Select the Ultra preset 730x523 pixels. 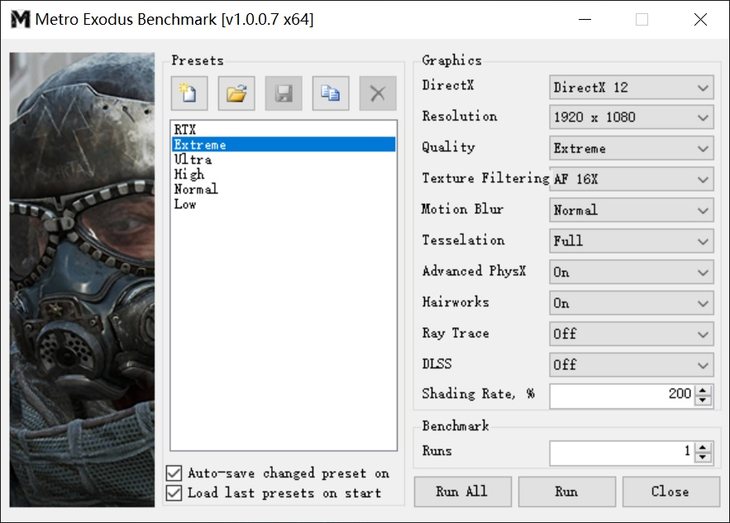click(x=284, y=159)
